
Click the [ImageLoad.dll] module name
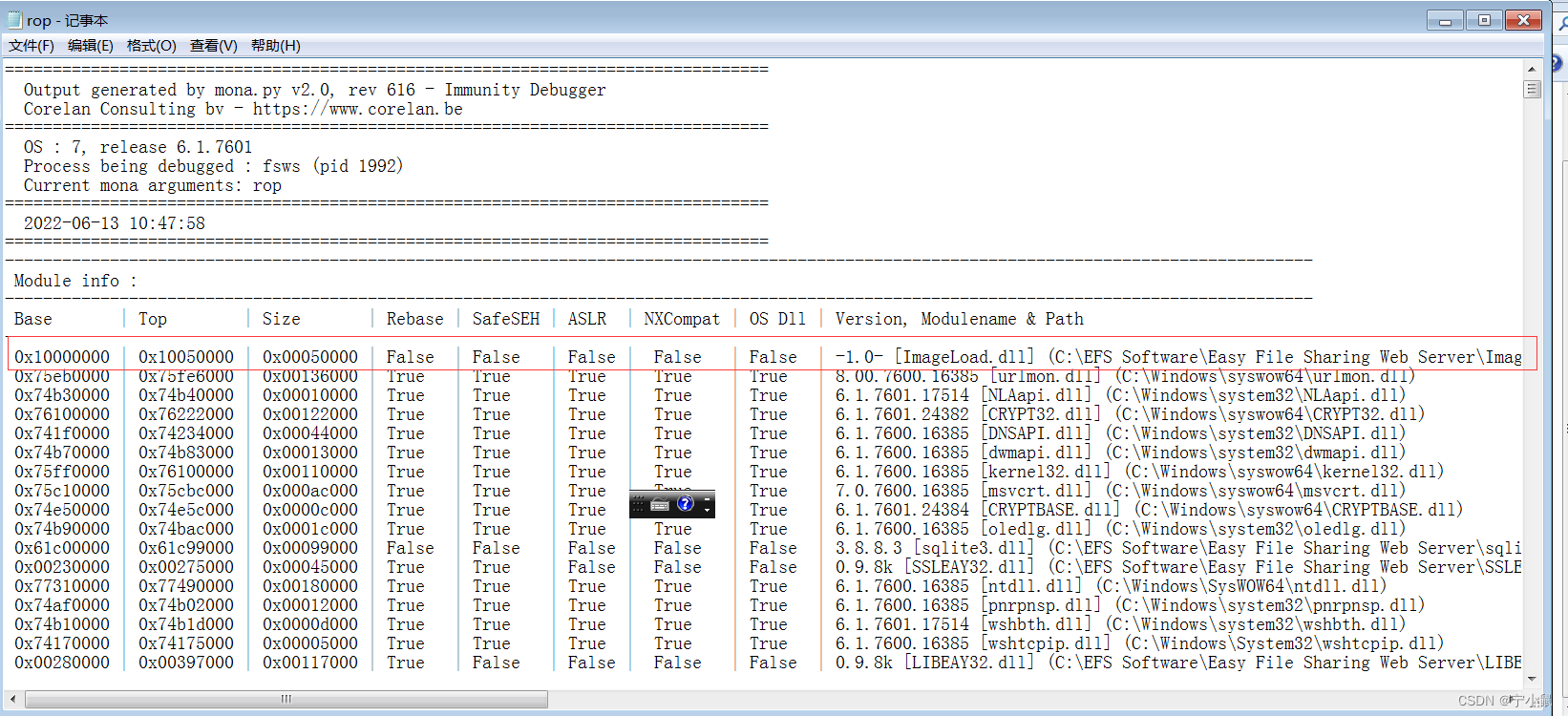(x=964, y=357)
